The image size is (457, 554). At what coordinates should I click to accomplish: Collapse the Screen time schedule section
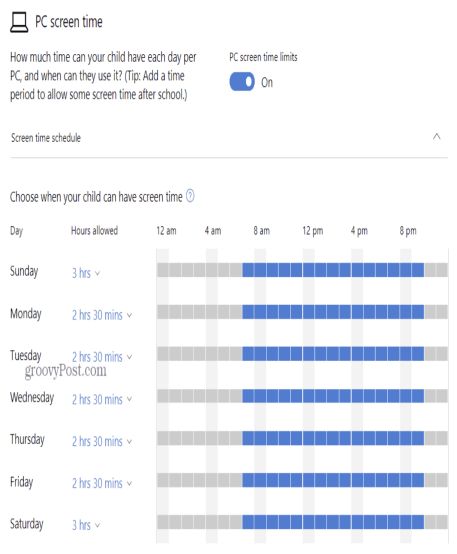point(437,137)
